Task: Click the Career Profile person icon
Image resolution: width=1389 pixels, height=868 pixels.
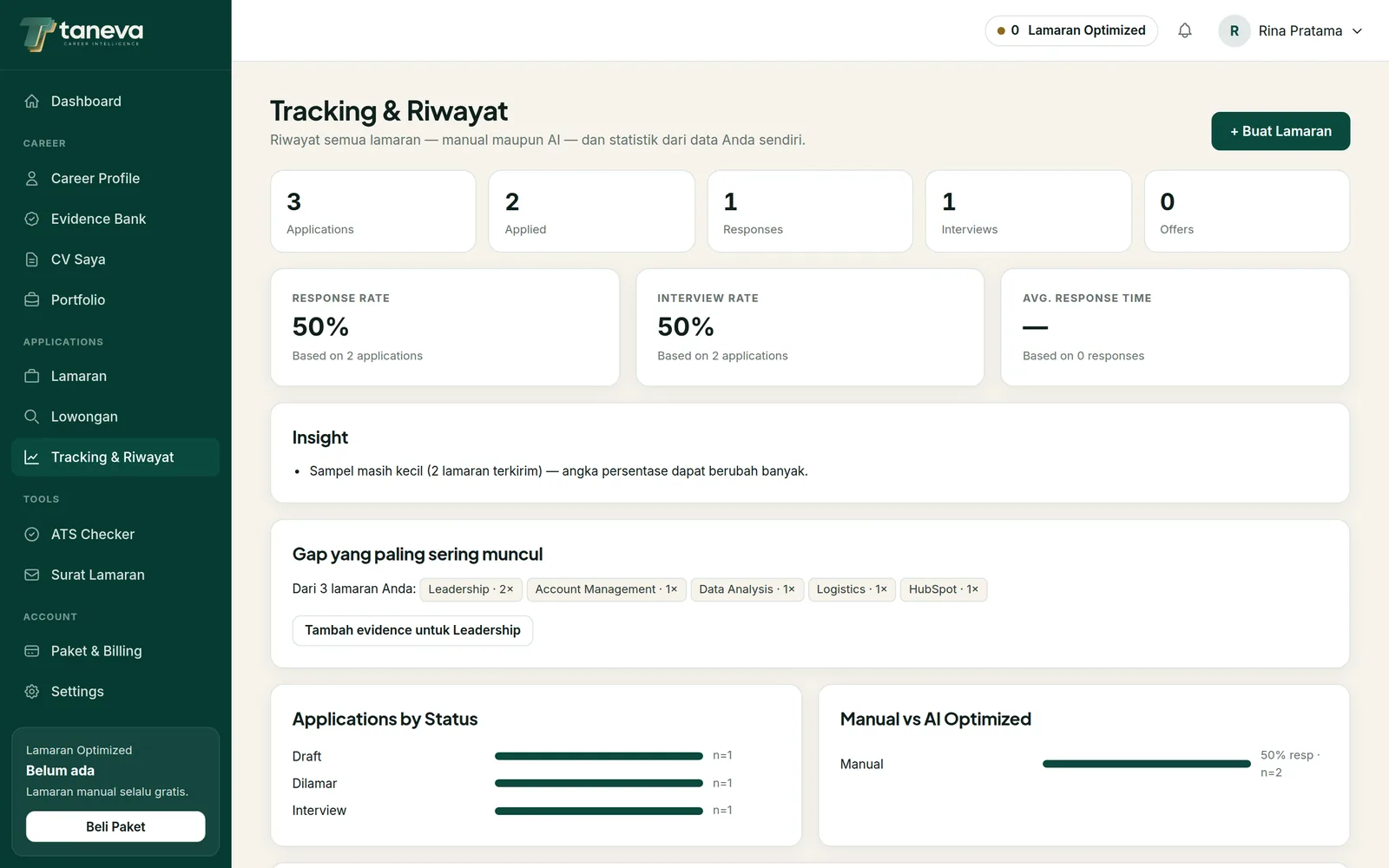Action: (x=32, y=179)
